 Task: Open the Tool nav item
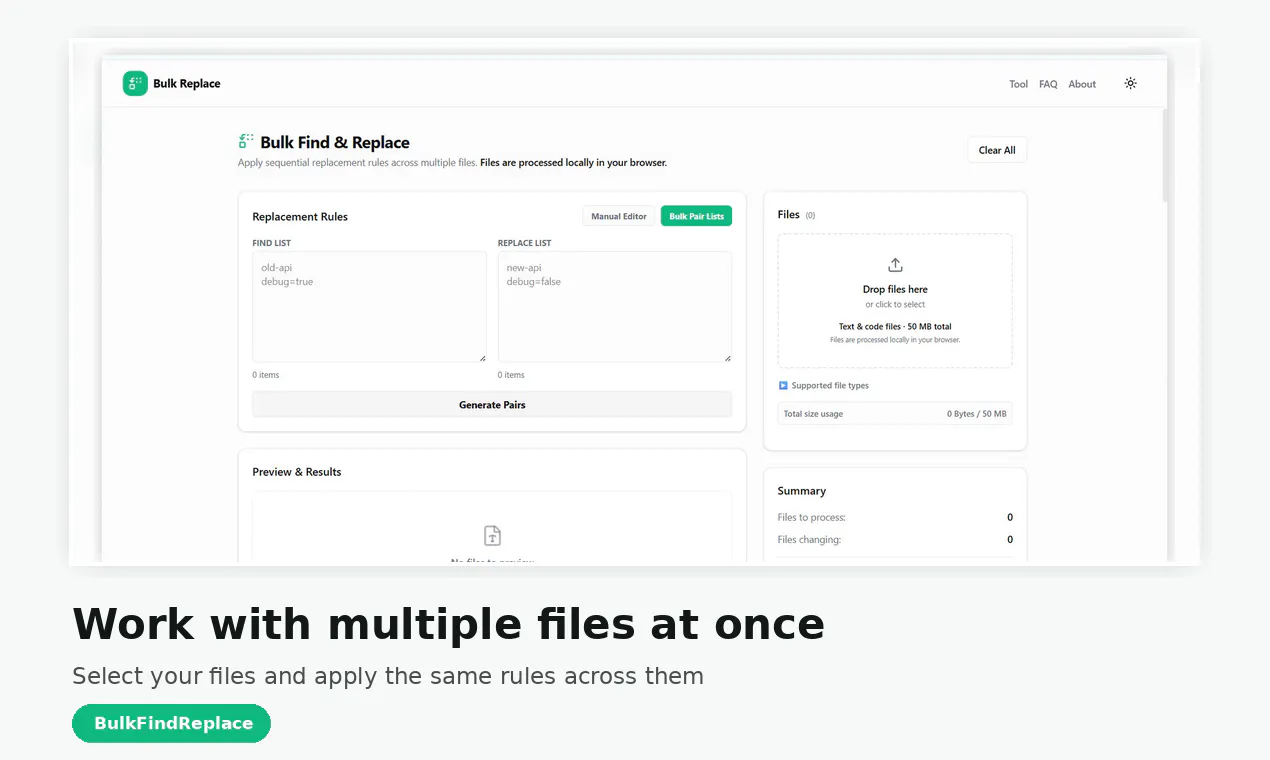click(1018, 84)
